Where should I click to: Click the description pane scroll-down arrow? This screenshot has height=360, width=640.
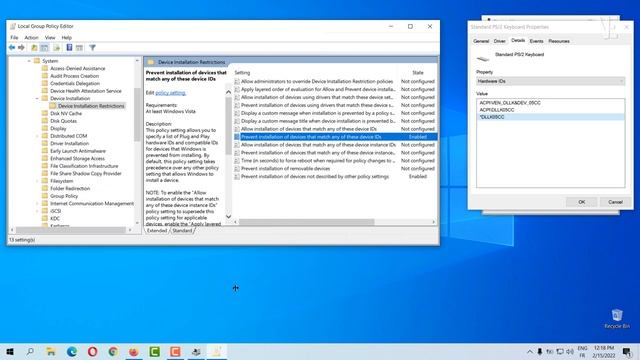pyautogui.click(x=229, y=216)
